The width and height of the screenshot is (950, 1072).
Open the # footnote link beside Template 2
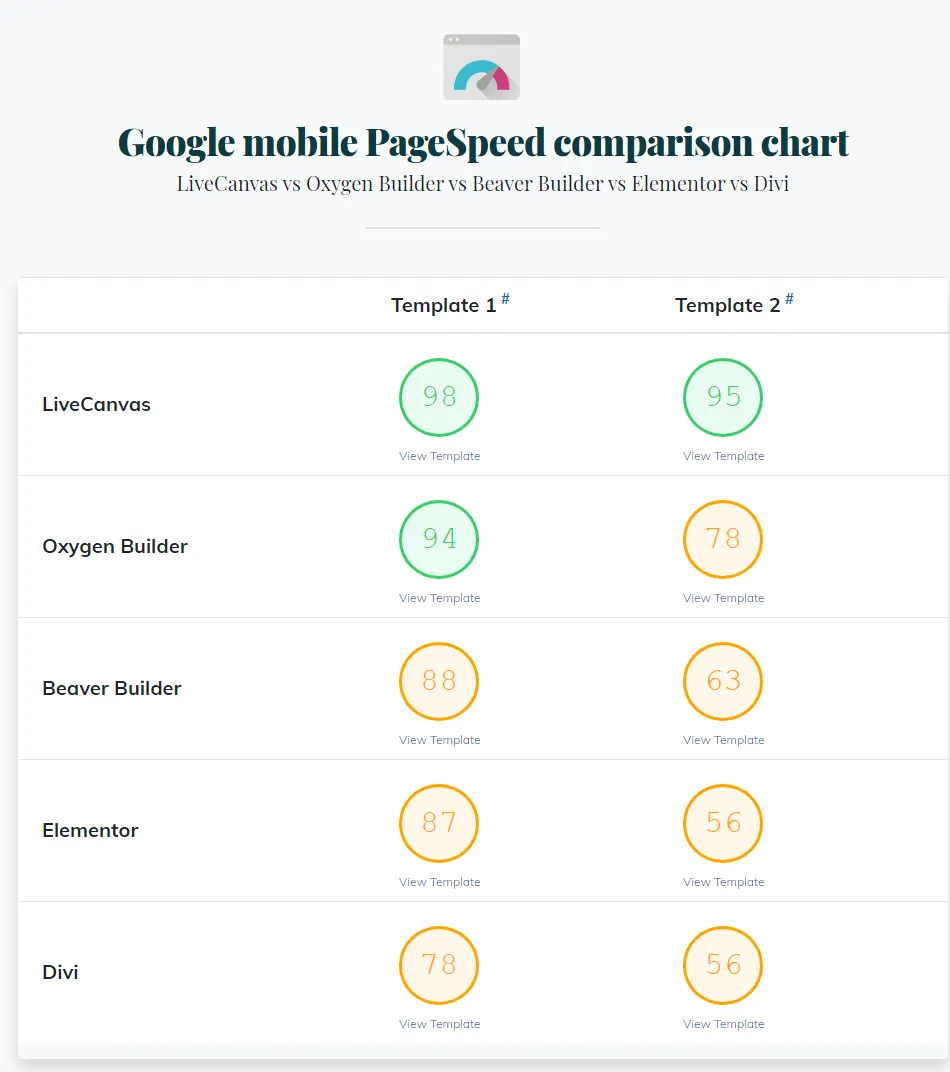click(790, 299)
